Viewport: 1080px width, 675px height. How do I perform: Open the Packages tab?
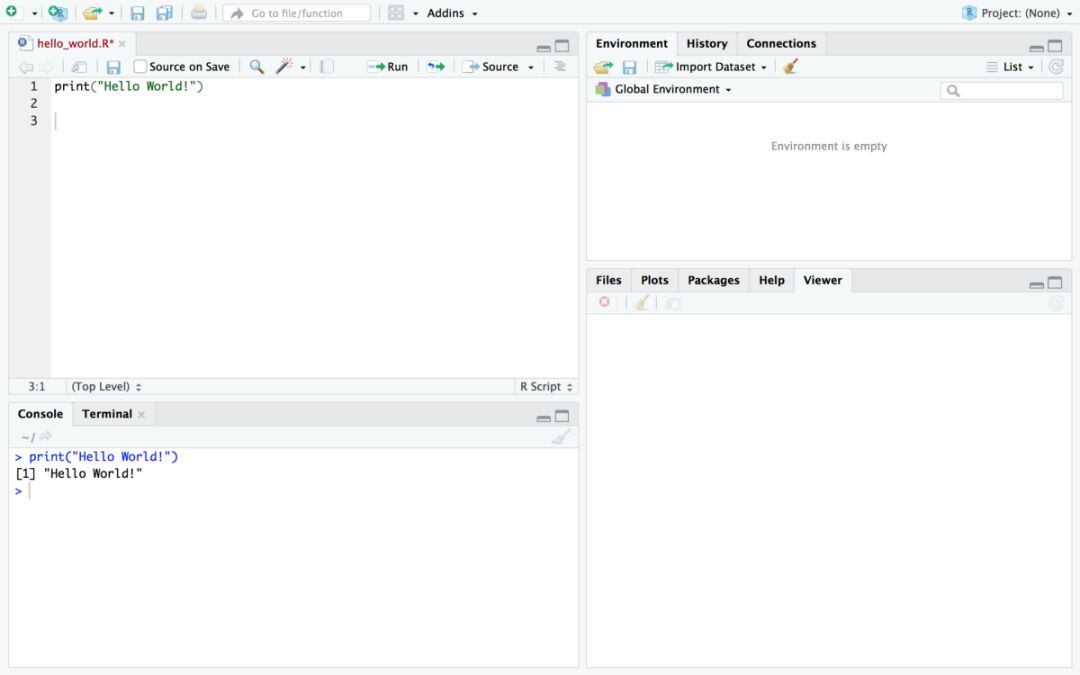pos(713,280)
